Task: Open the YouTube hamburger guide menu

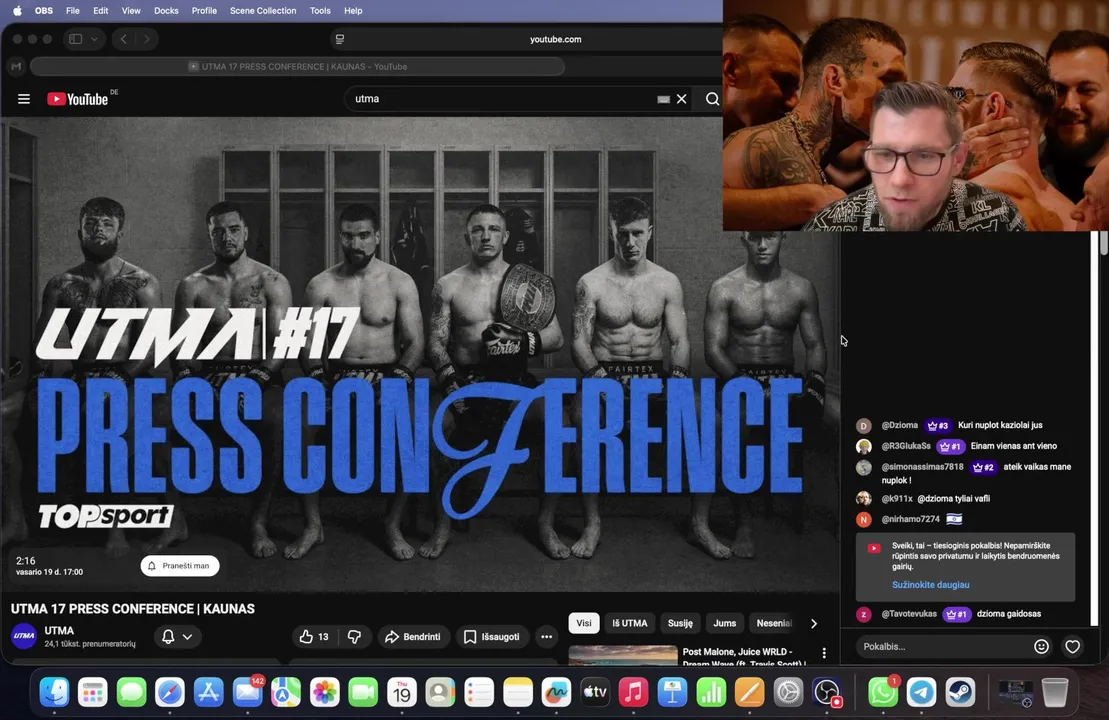Action: pyautogui.click(x=23, y=99)
